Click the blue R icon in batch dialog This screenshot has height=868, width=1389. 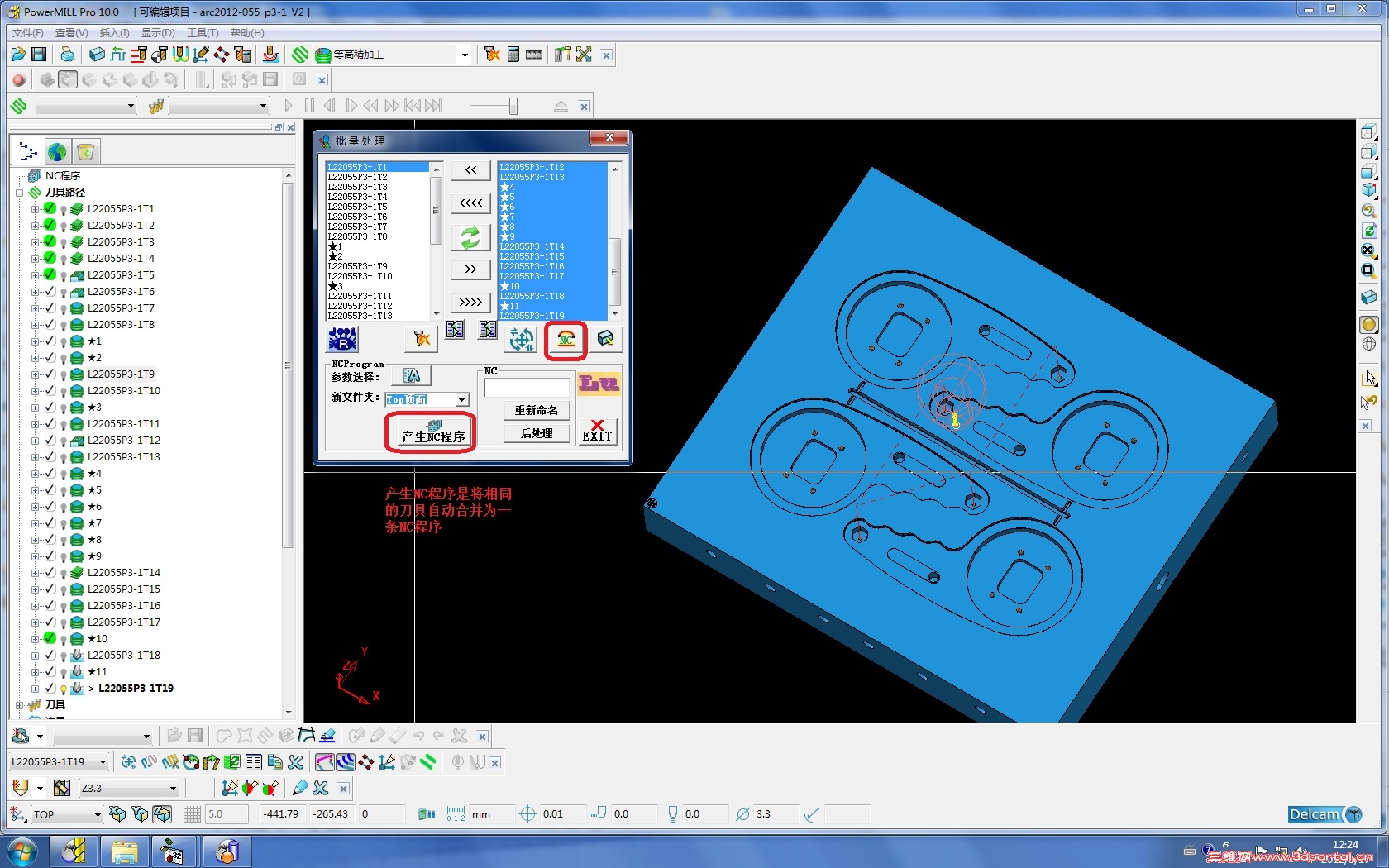coord(342,339)
